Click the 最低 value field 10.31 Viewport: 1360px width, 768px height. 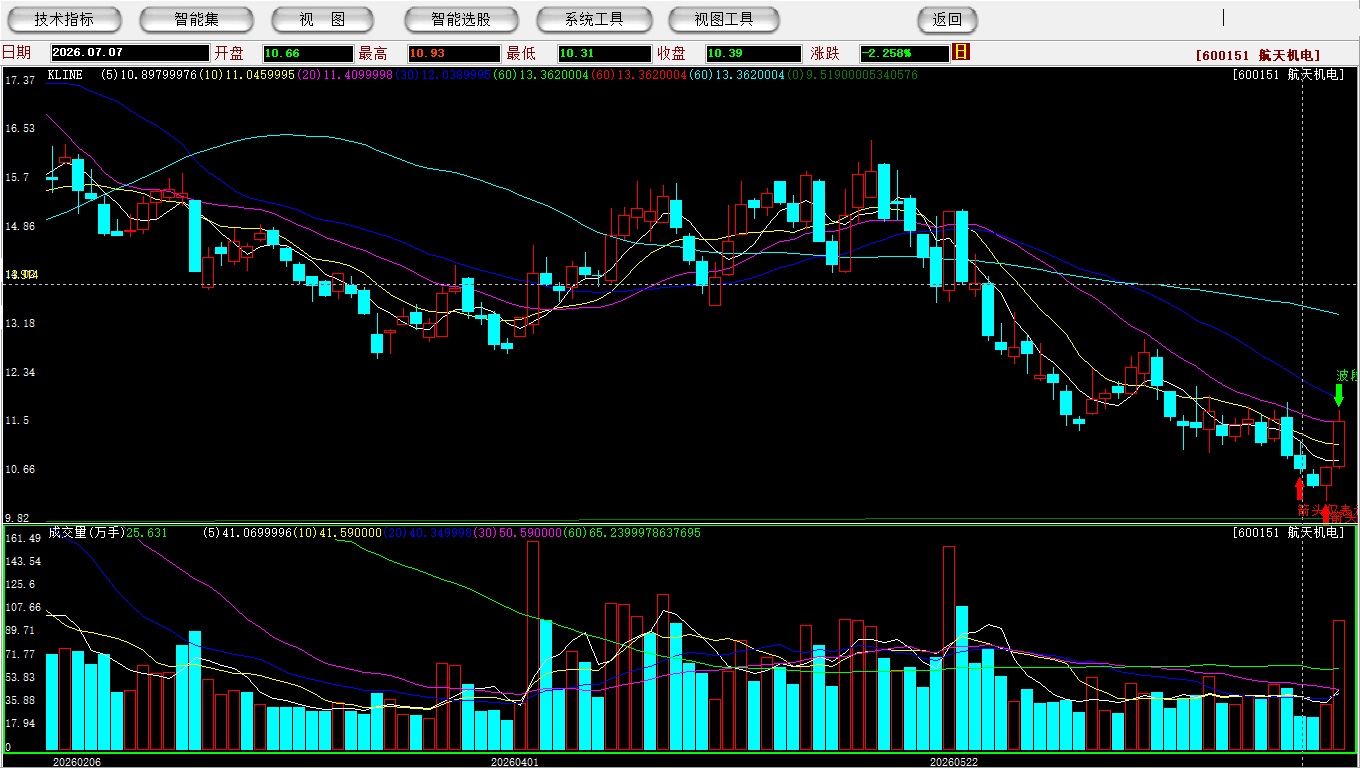click(604, 53)
